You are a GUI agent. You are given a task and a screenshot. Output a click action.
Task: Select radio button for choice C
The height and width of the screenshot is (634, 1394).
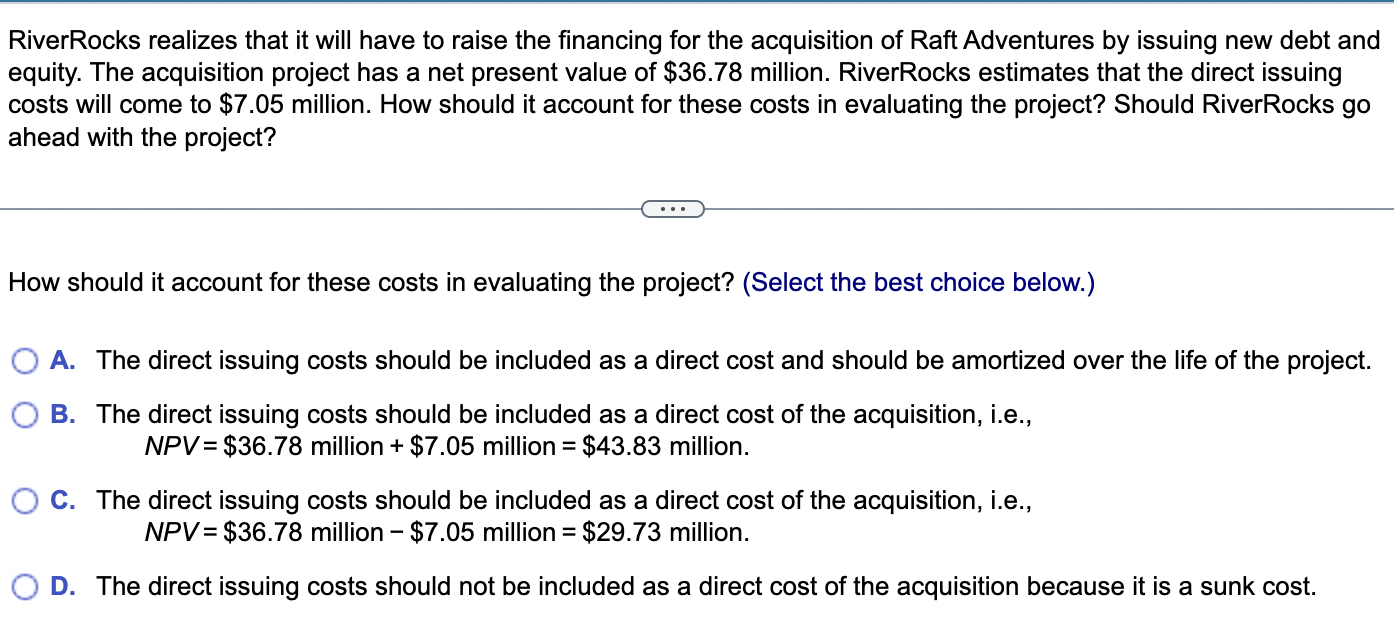pos(24,501)
